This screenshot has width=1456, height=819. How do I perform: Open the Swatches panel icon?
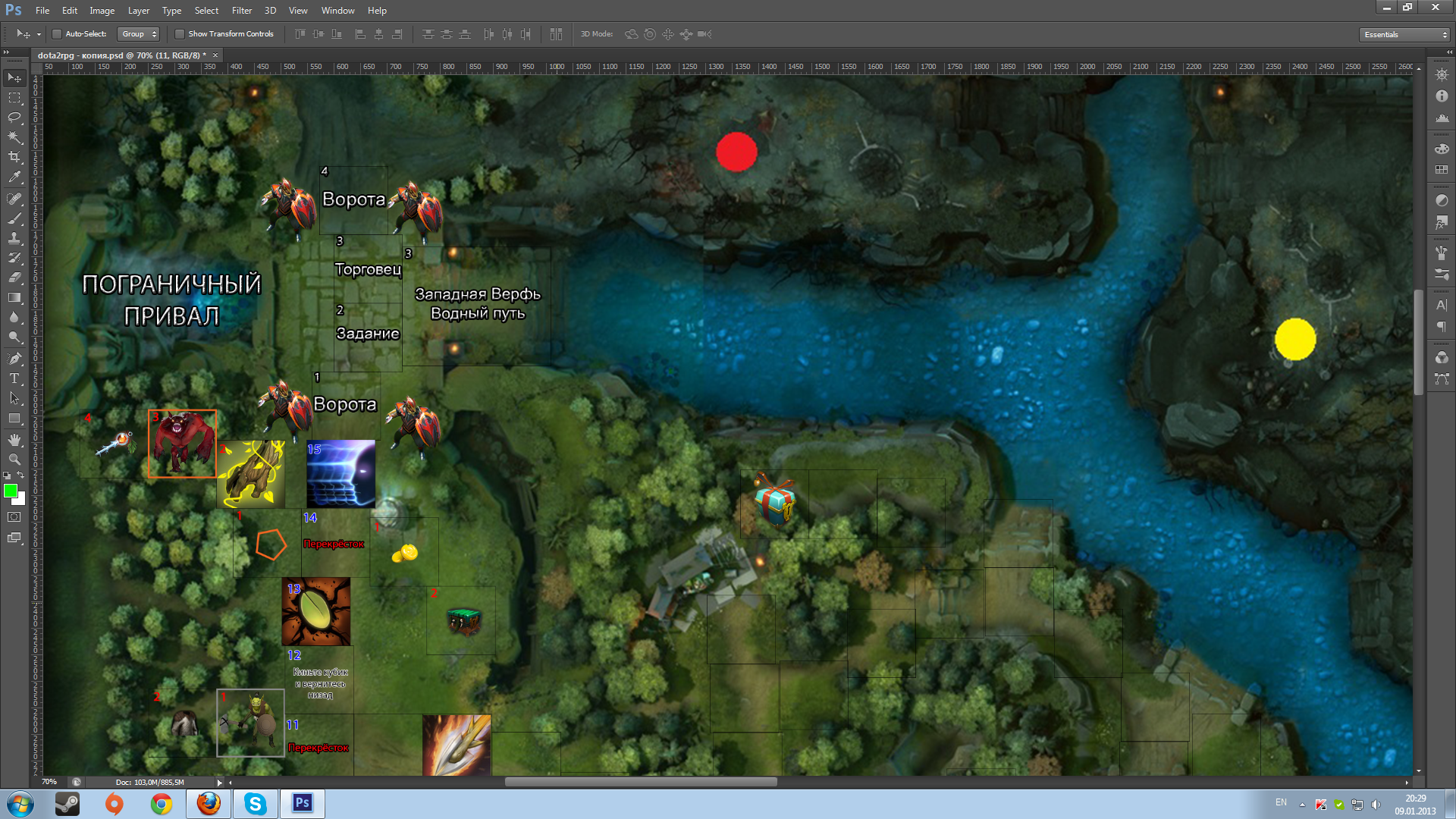(1442, 170)
